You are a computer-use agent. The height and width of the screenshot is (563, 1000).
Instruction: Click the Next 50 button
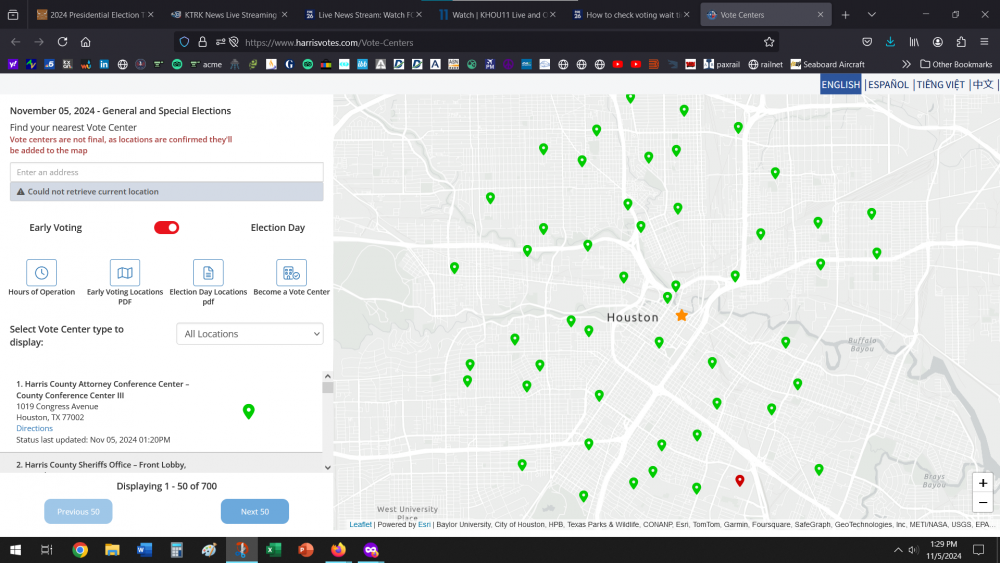[x=254, y=512]
